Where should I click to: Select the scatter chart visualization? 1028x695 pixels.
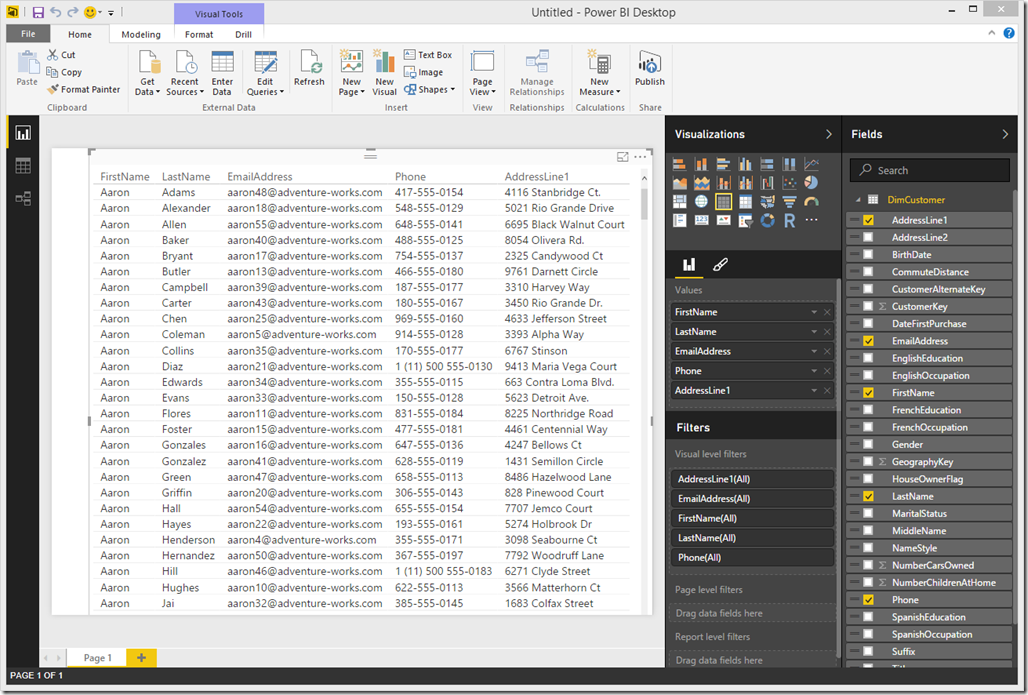point(789,183)
